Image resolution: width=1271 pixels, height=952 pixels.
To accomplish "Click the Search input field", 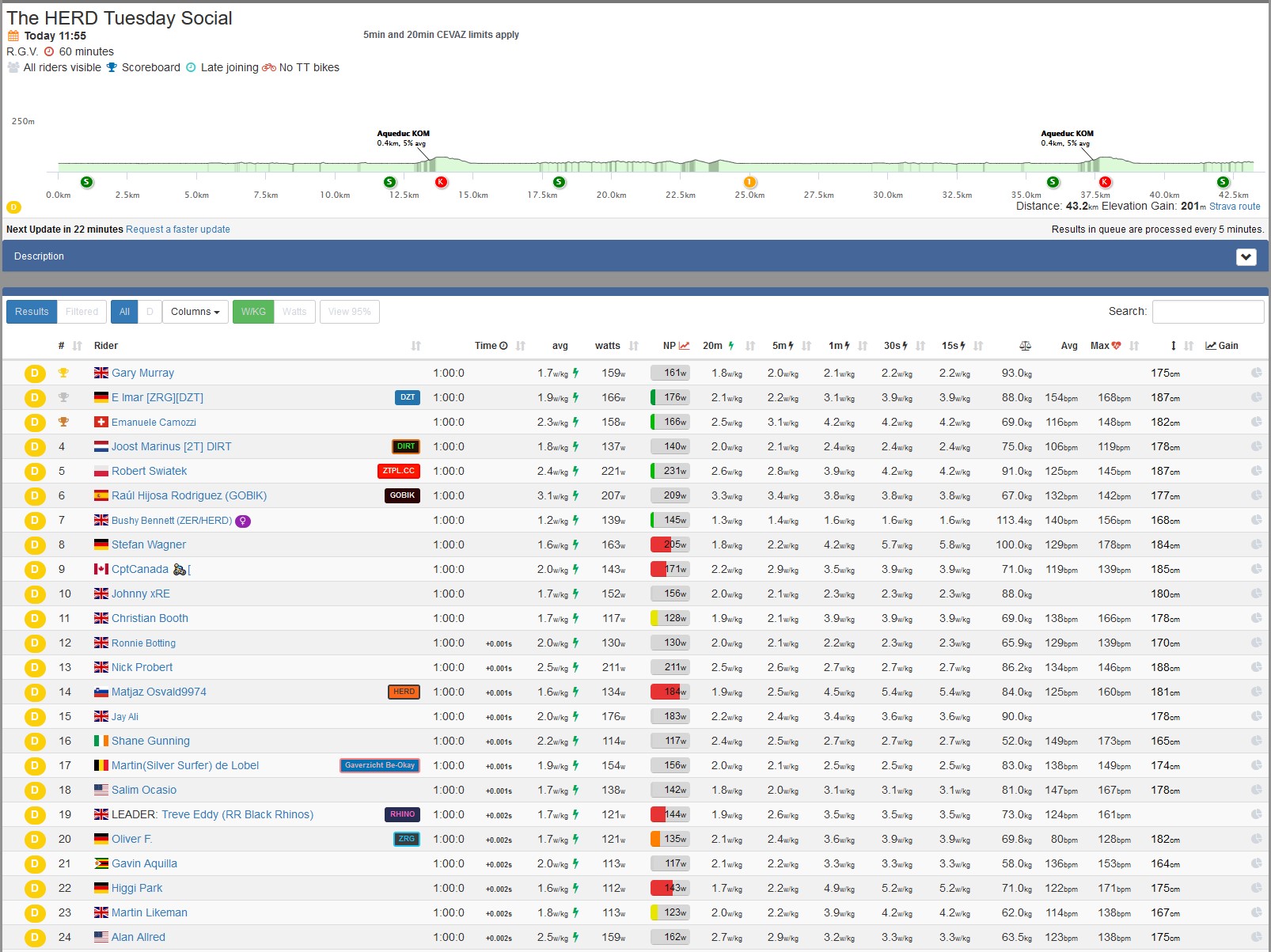I will tap(1208, 312).
